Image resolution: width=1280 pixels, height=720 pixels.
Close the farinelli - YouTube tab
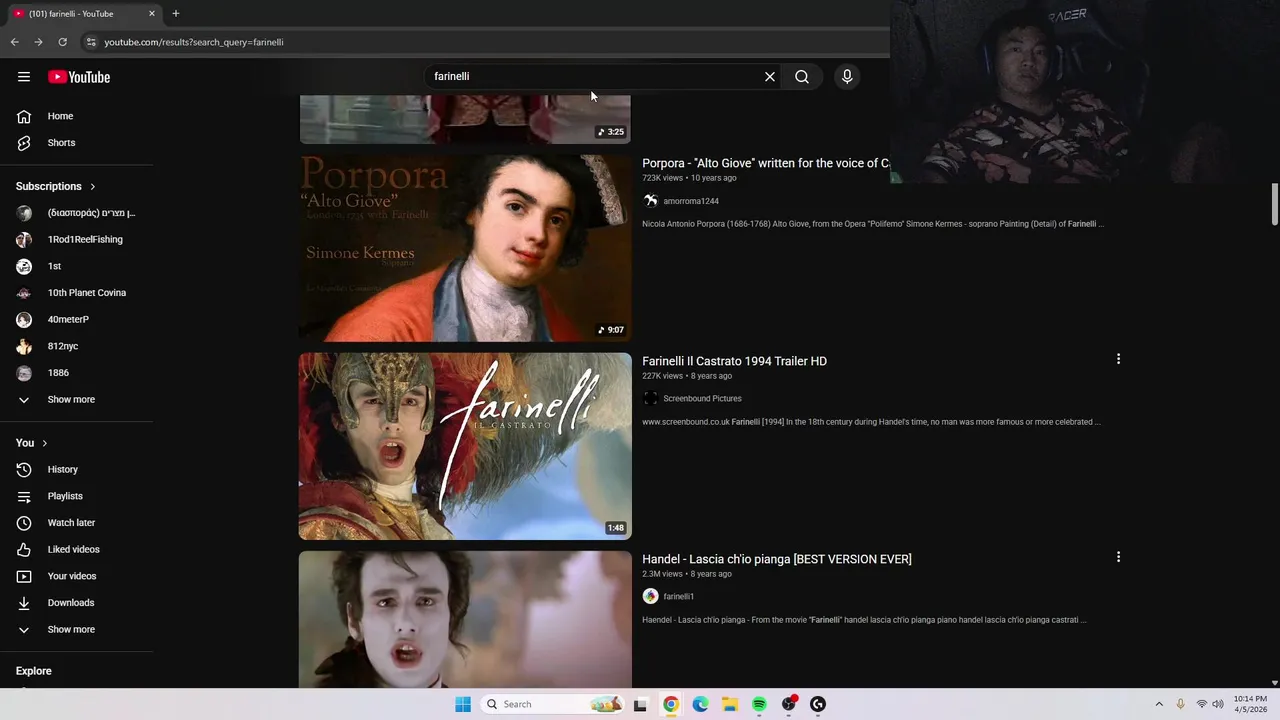click(x=152, y=14)
